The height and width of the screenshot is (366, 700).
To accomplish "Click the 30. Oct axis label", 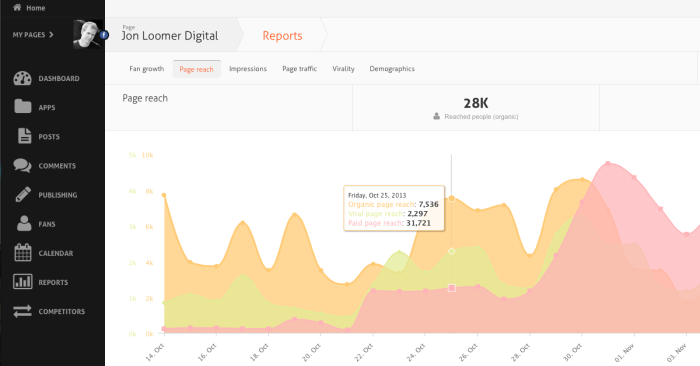I will click(572, 353).
